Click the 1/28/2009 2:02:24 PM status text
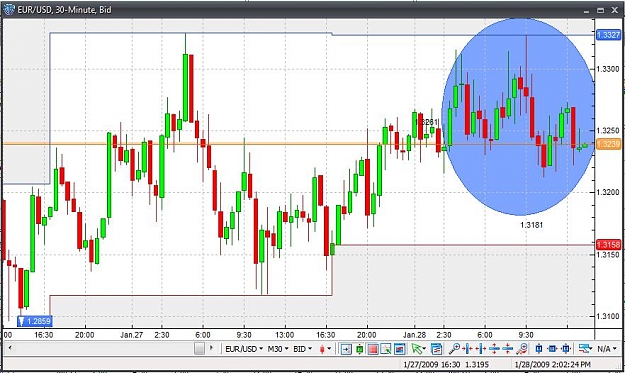 coord(553,364)
